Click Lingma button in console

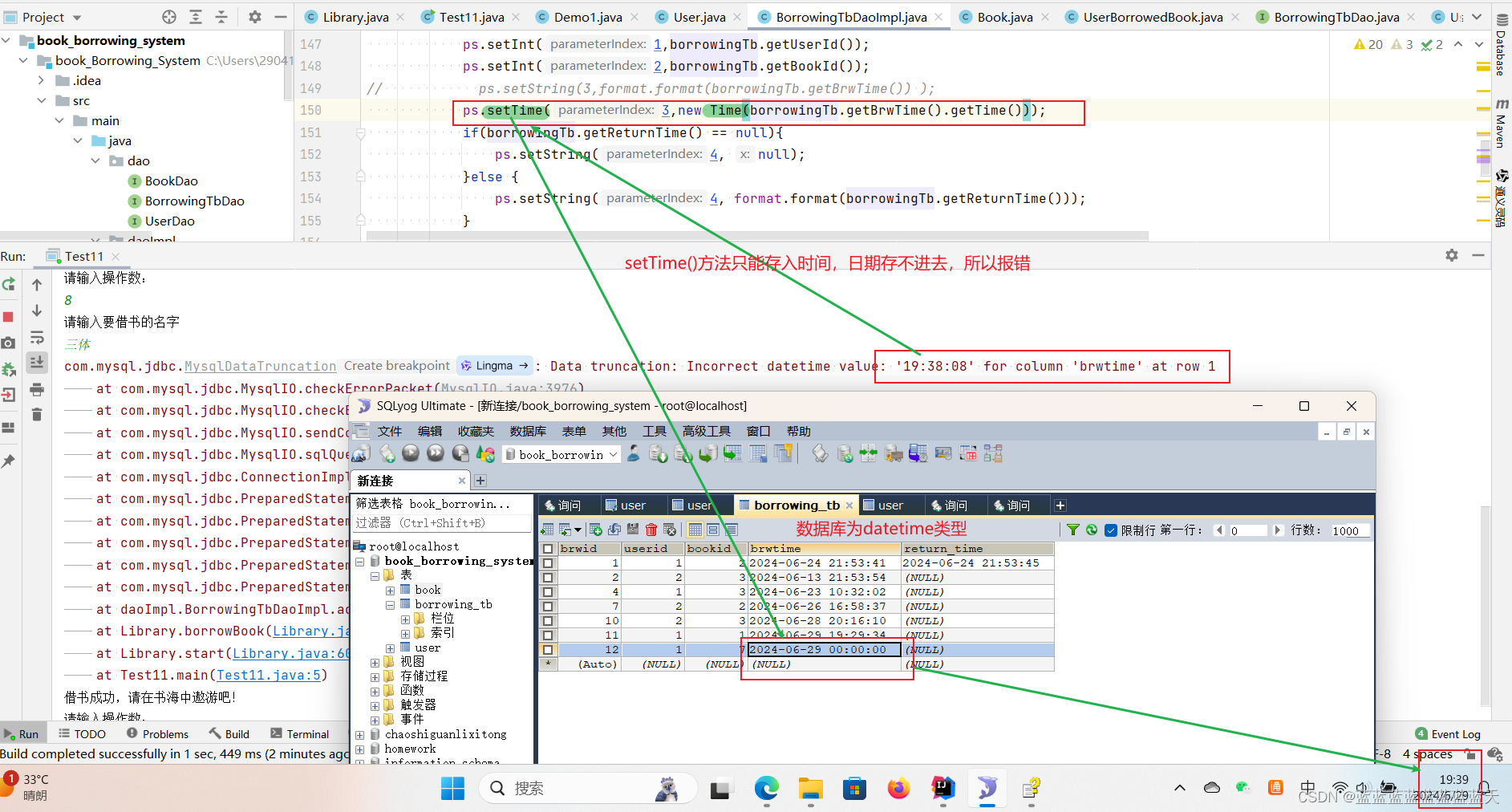click(494, 366)
